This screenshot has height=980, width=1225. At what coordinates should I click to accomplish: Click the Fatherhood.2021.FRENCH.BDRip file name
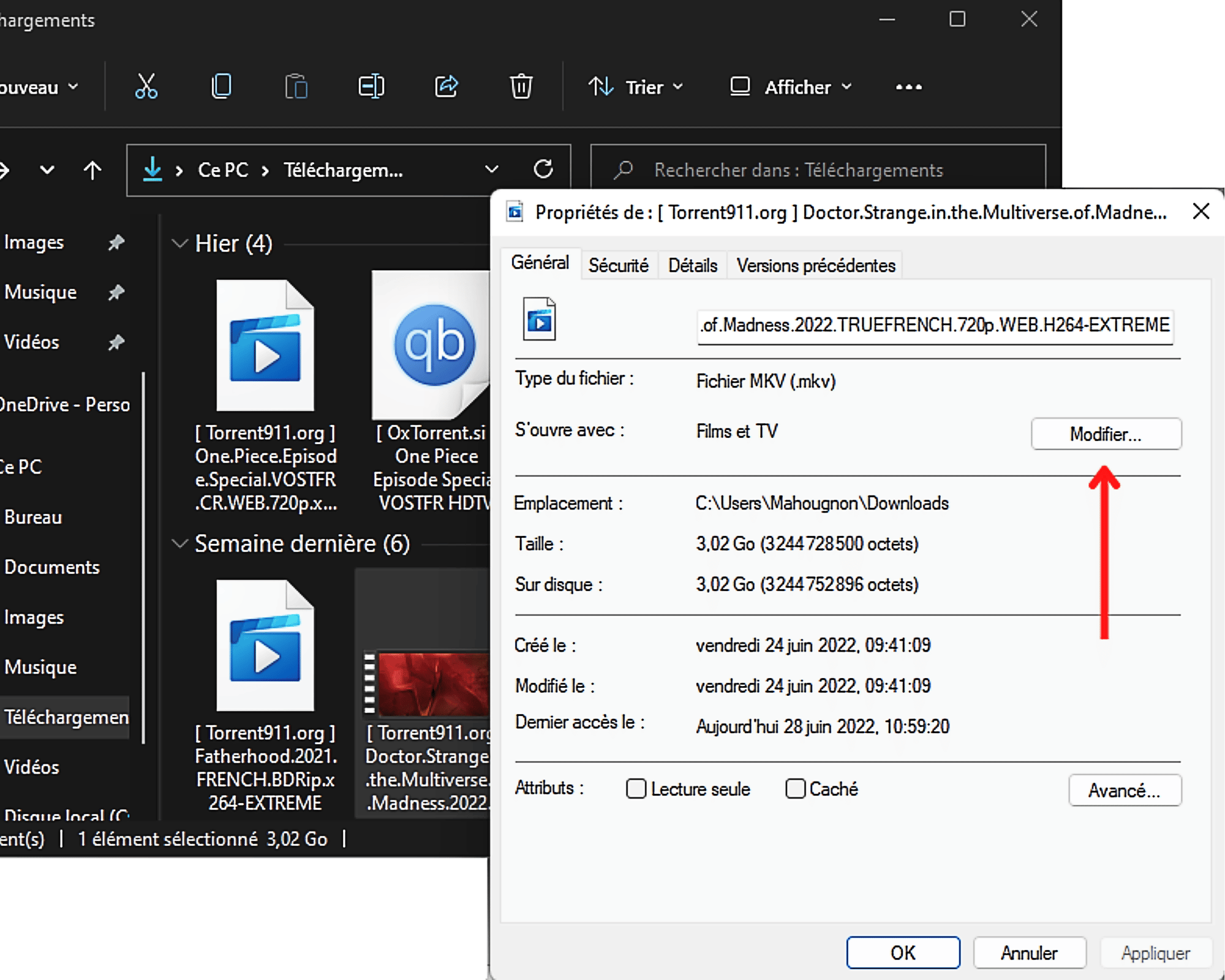pos(265,767)
